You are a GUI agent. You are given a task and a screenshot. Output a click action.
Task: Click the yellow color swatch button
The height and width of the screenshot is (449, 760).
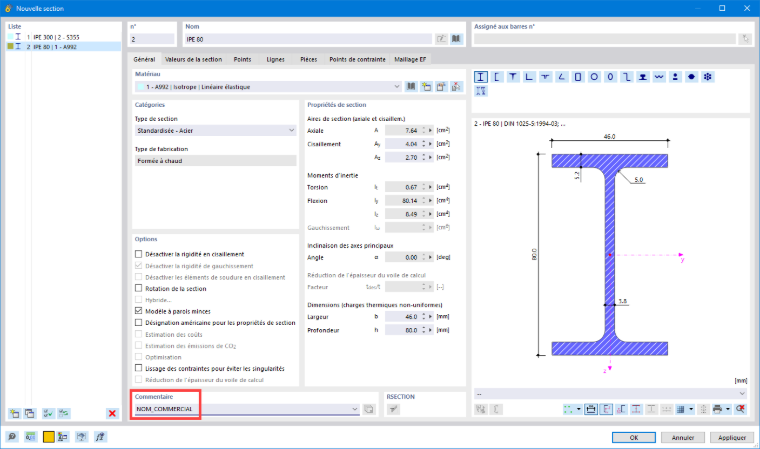click(x=48, y=437)
